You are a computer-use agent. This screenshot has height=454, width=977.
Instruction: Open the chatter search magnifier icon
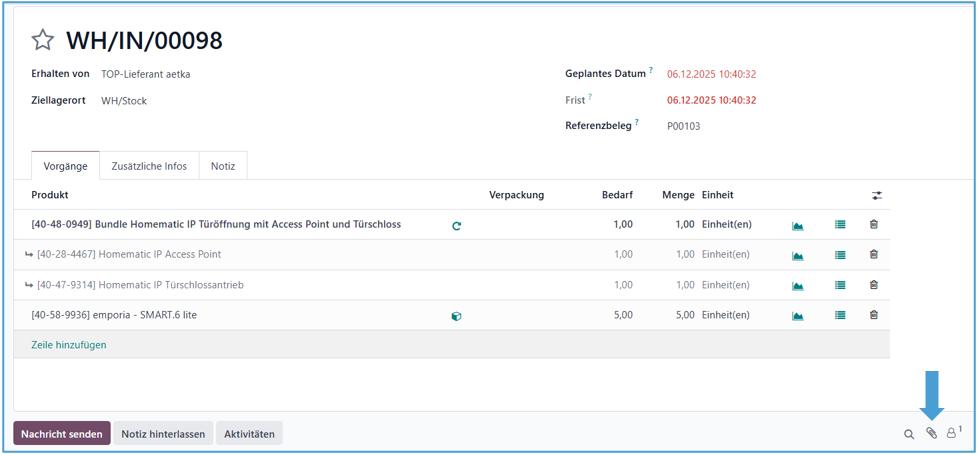[909, 434]
